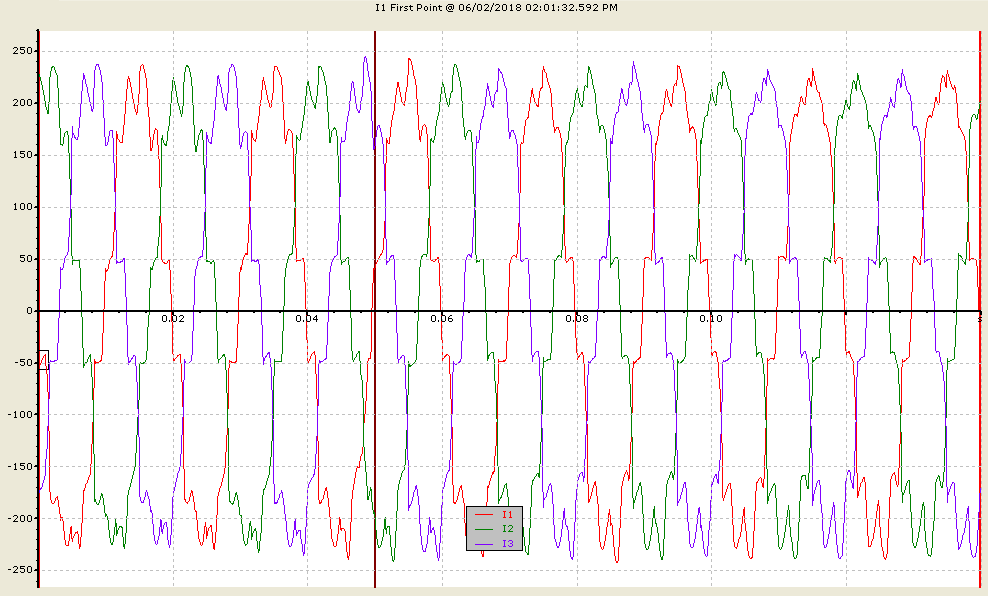Click the purple I3 line sample in legend
Image resolution: width=988 pixels, height=596 pixels.
point(483,544)
